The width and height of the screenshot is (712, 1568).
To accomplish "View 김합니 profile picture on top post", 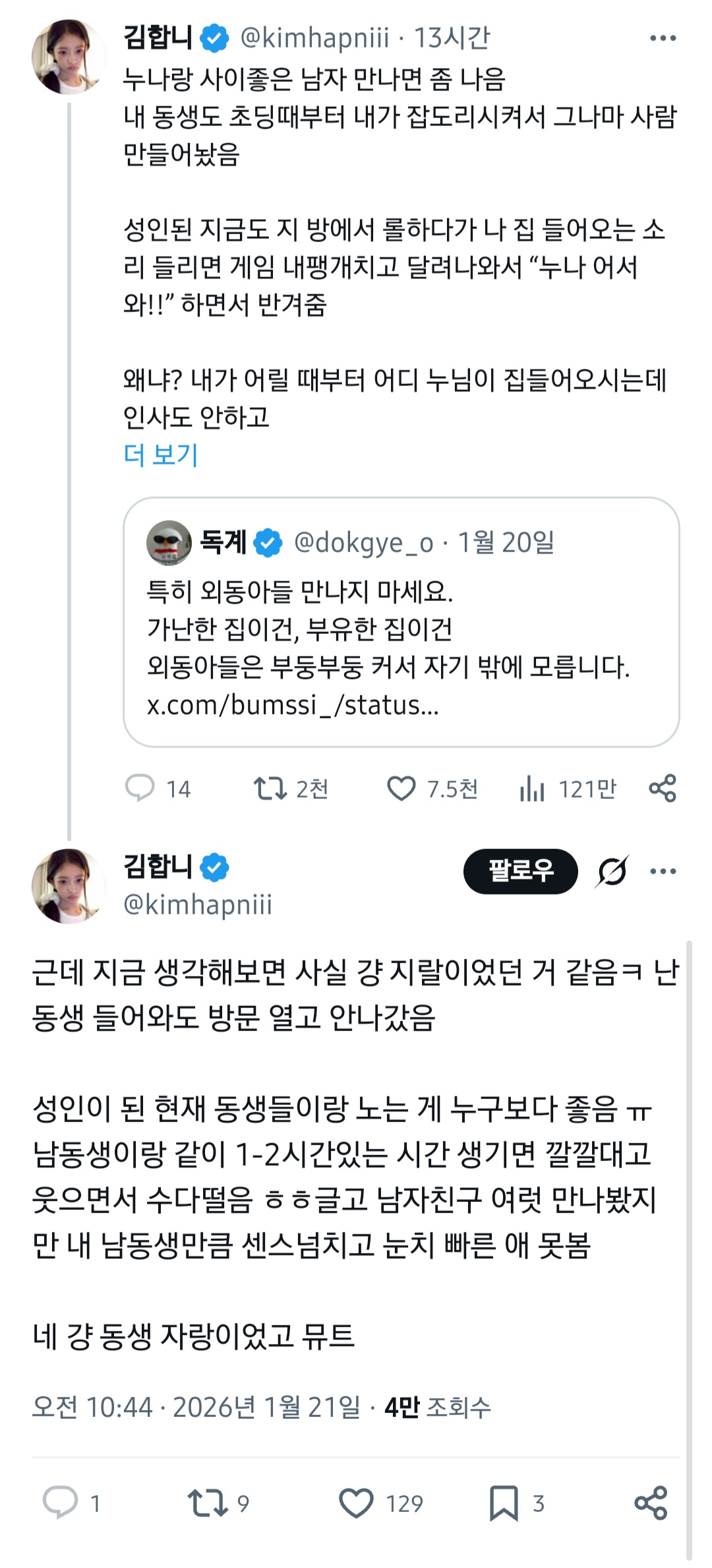I will tap(69, 57).
